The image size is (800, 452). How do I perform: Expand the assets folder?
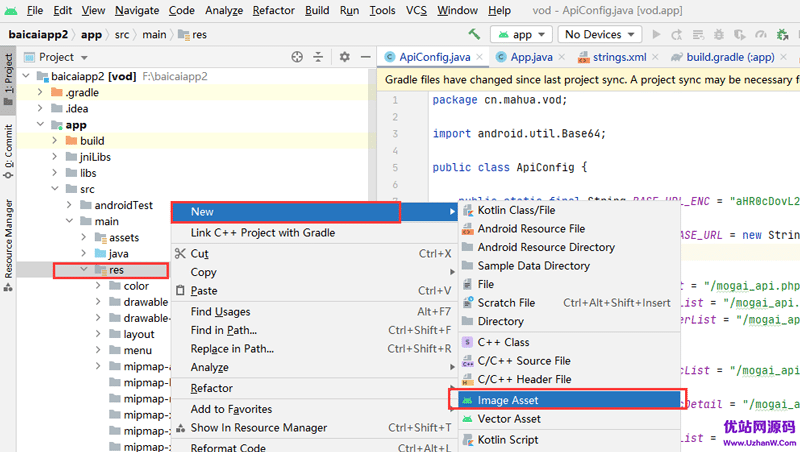click(x=84, y=237)
